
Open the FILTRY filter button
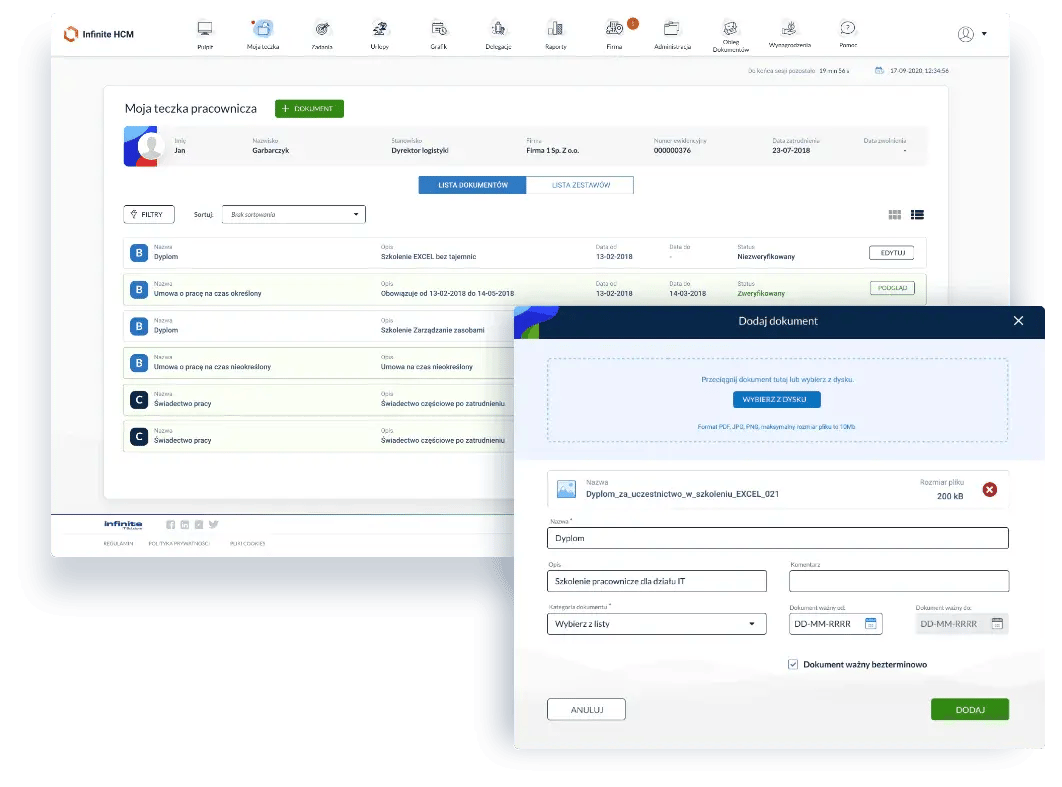tap(149, 214)
